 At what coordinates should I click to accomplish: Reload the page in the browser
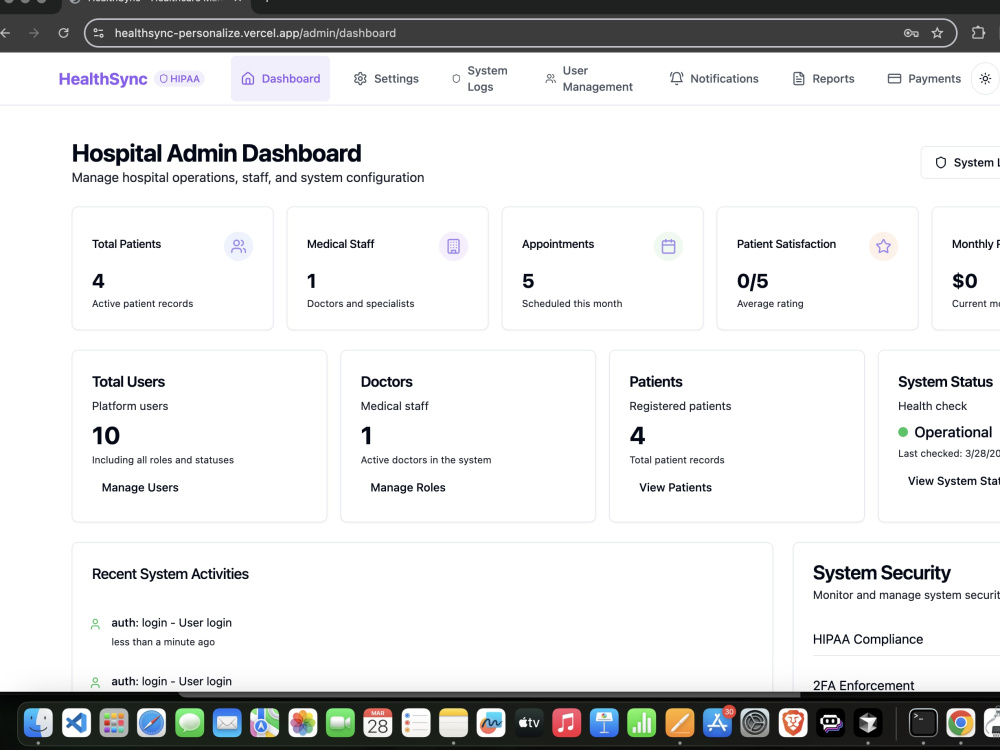click(63, 33)
